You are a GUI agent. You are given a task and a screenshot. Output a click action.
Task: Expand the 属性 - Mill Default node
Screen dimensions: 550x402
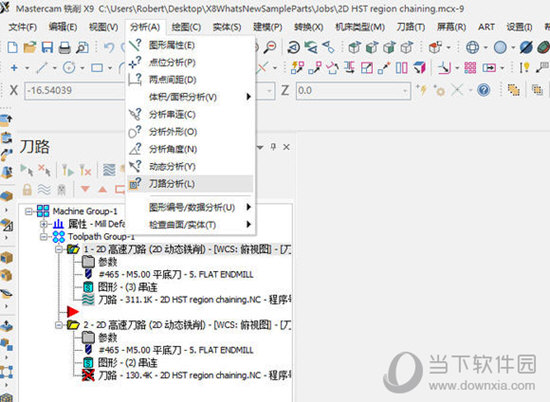pyautogui.click(x=43, y=224)
